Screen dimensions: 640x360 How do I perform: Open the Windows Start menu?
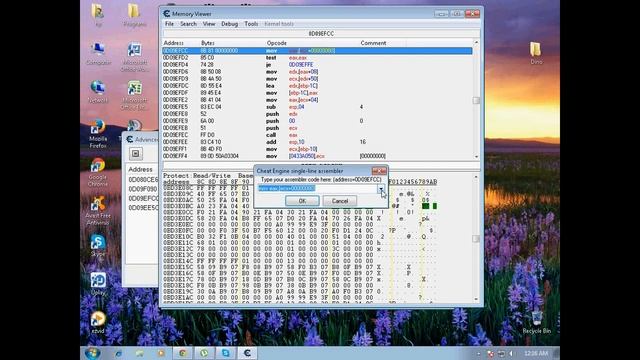click(x=93, y=353)
